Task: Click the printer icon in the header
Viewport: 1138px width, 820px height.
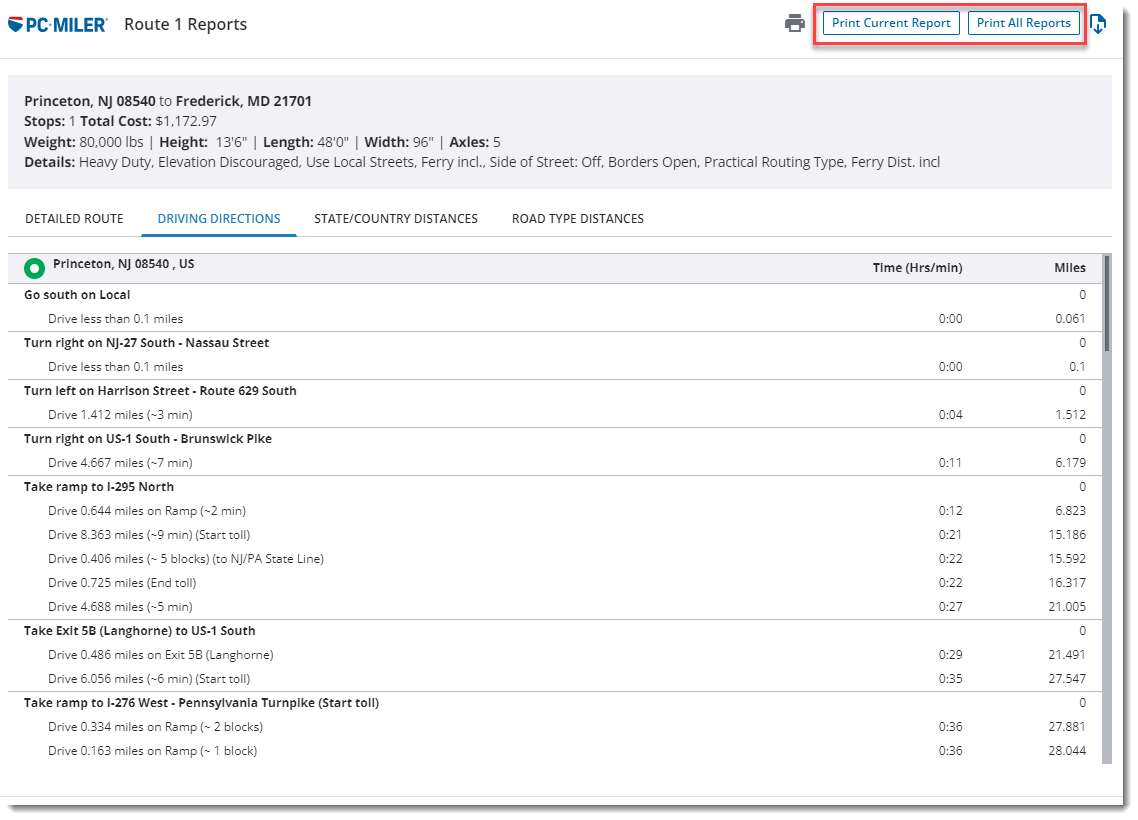Action: (795, 23)
